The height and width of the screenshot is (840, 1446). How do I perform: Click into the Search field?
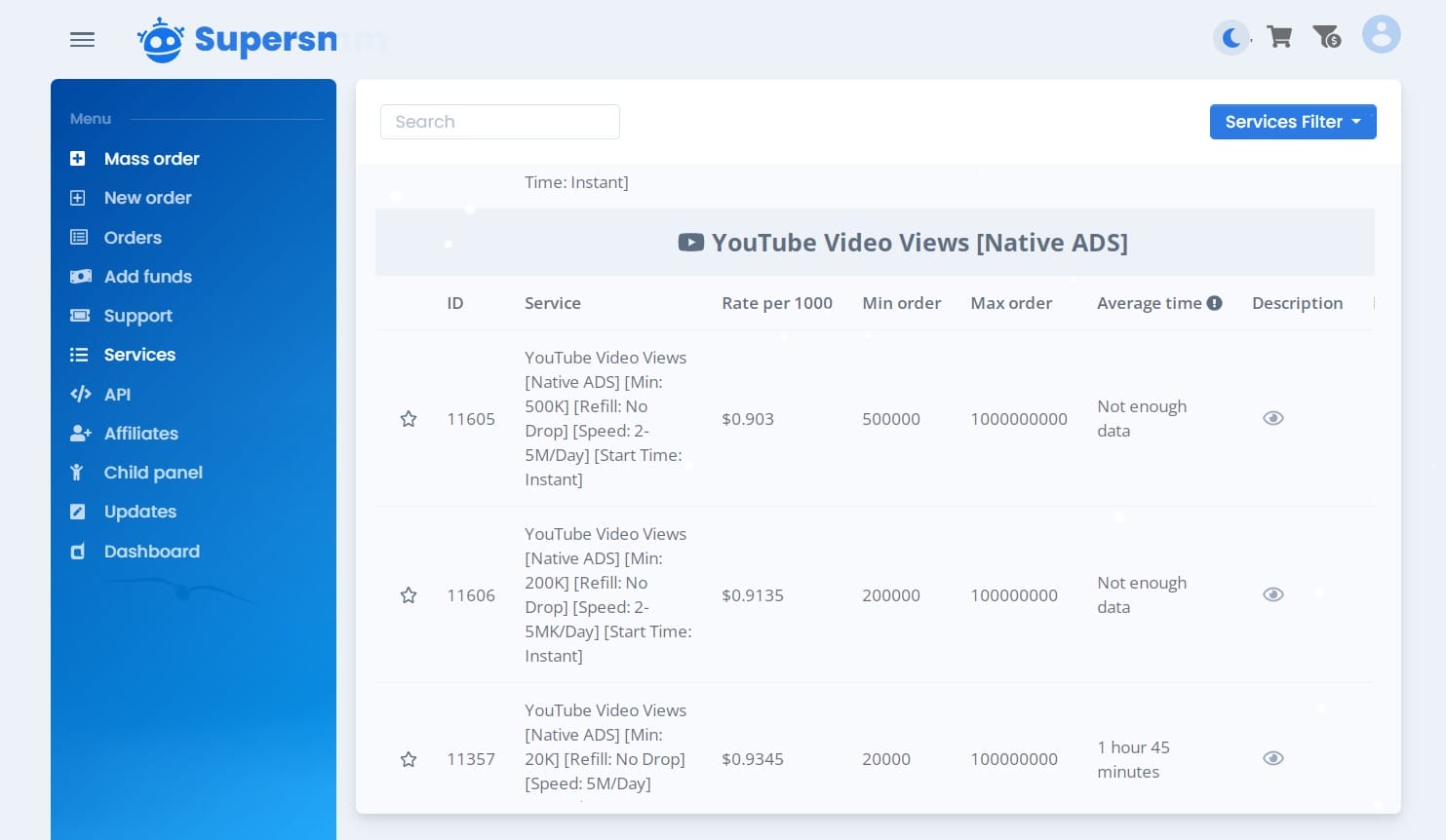499,122
